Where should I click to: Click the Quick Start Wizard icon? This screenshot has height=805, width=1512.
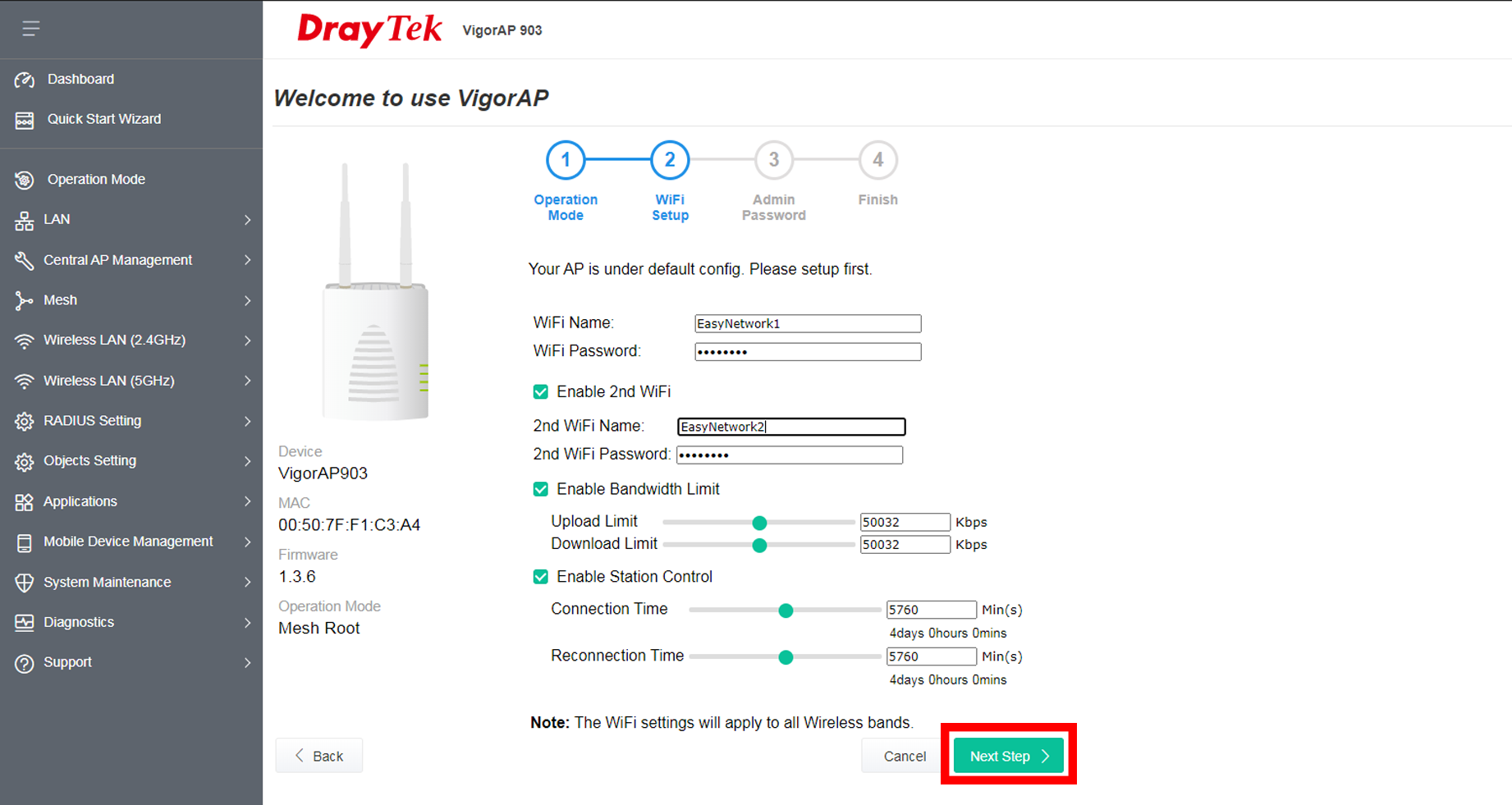[x=25, y=120]
